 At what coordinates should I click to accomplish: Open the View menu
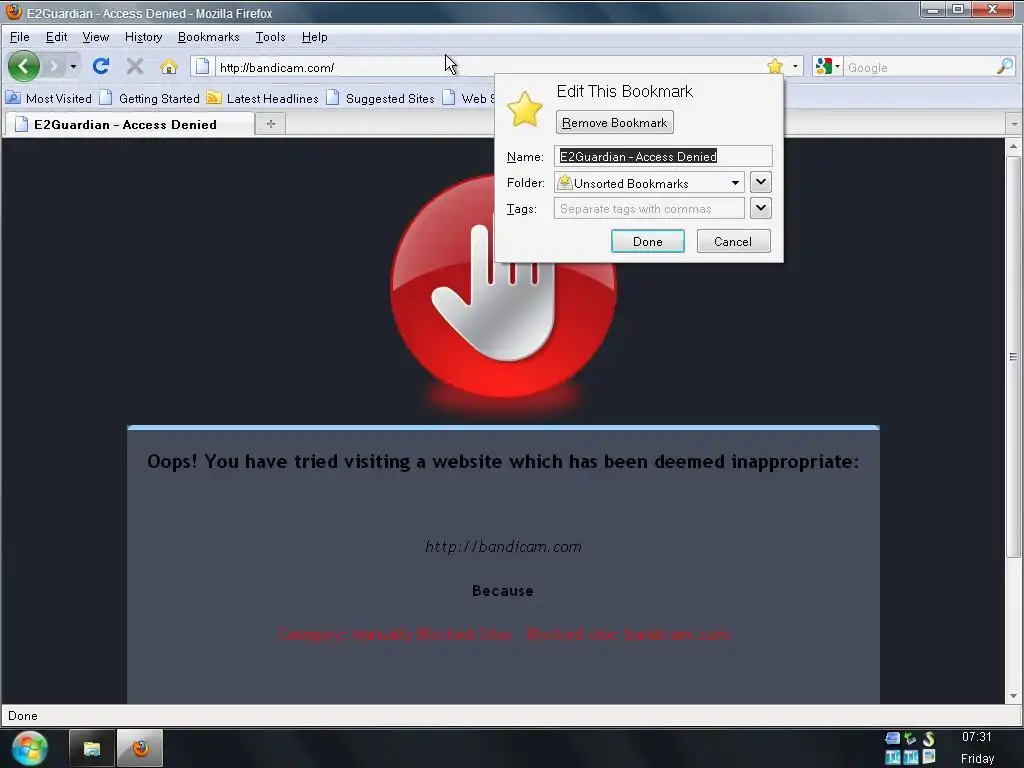[95, 37]
